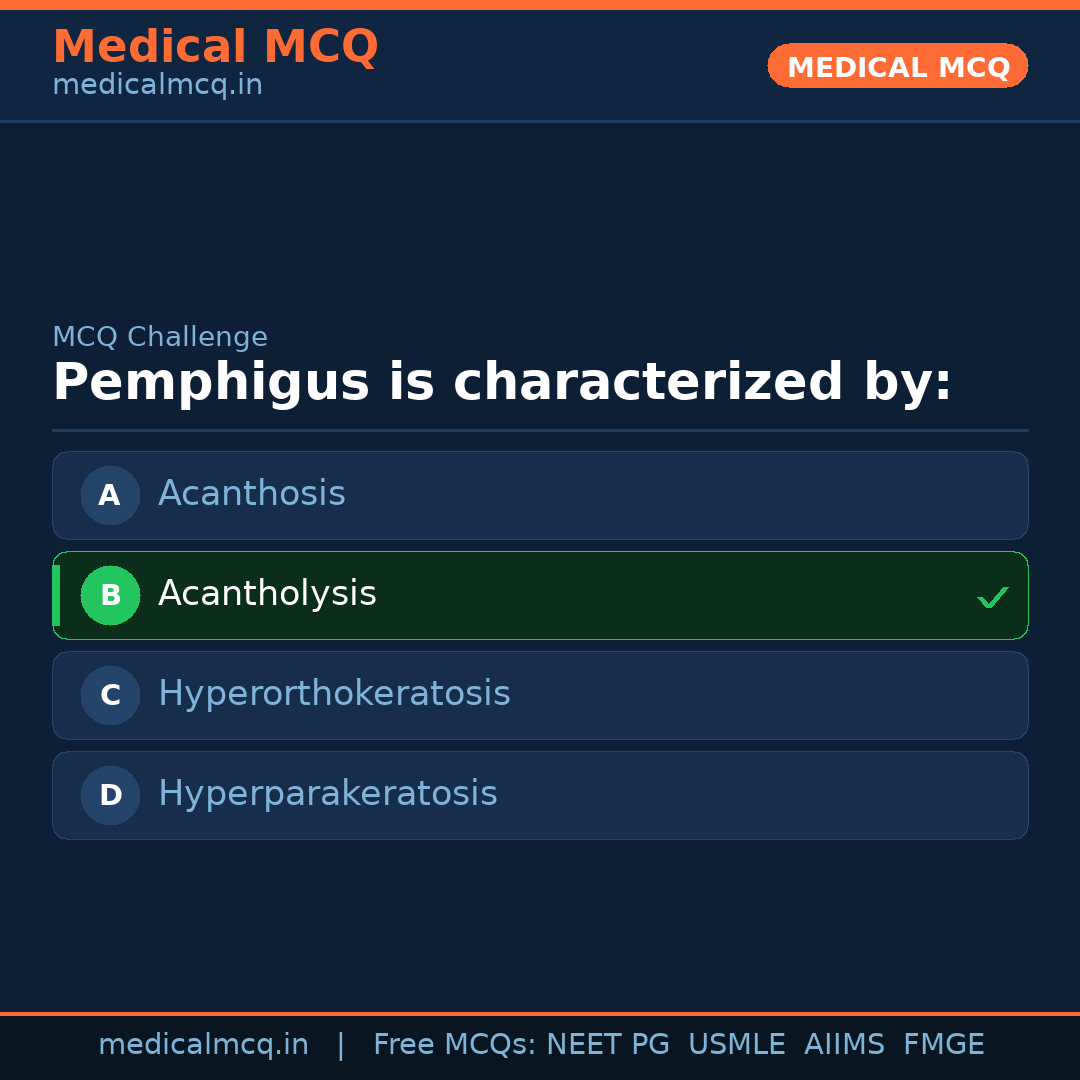Click the FMGE footer label

(x=943, y=1045)
